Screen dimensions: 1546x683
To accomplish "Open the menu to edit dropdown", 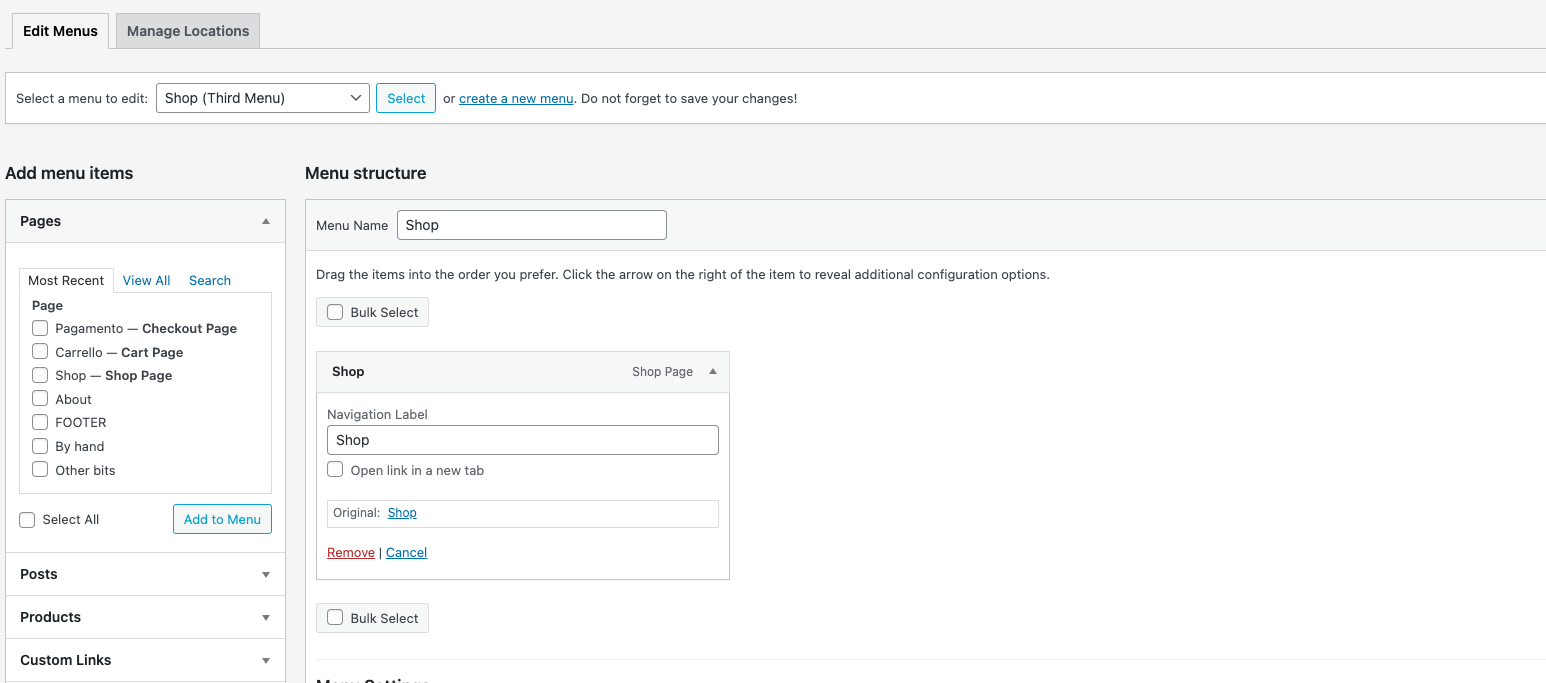I will coord(262,98).
